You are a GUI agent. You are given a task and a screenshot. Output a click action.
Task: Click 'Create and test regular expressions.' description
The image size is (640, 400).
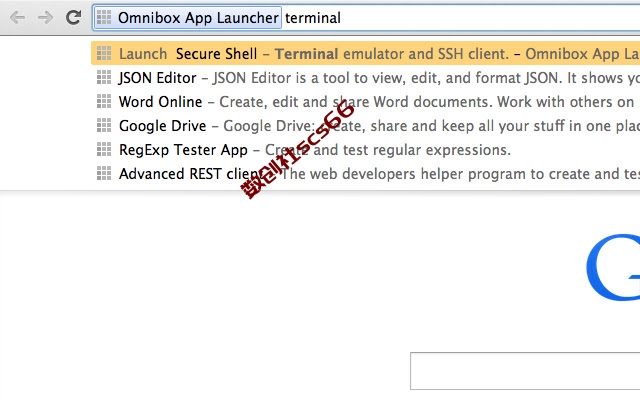pyautogui.click(x=388, y=150)
